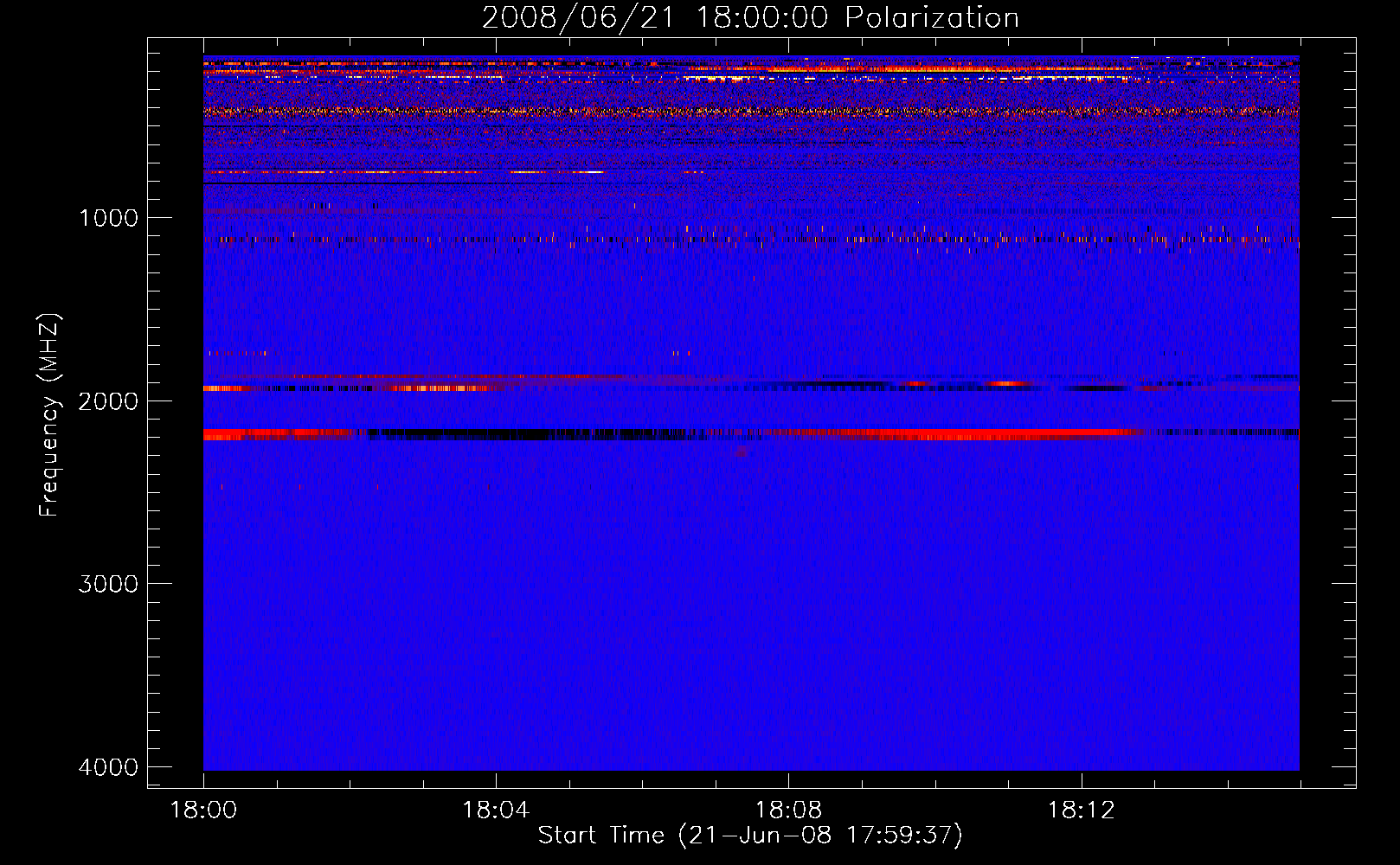Click the 18:12 time tick label
Image resolution: width=1400 pixels, height=865 pixels.
(1081, 810)
